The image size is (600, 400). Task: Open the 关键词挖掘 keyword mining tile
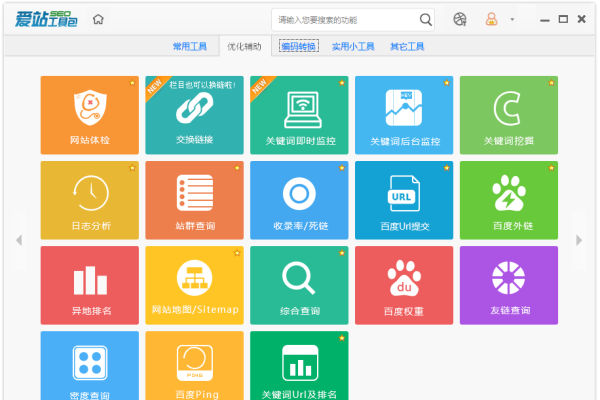pos(509,115)
